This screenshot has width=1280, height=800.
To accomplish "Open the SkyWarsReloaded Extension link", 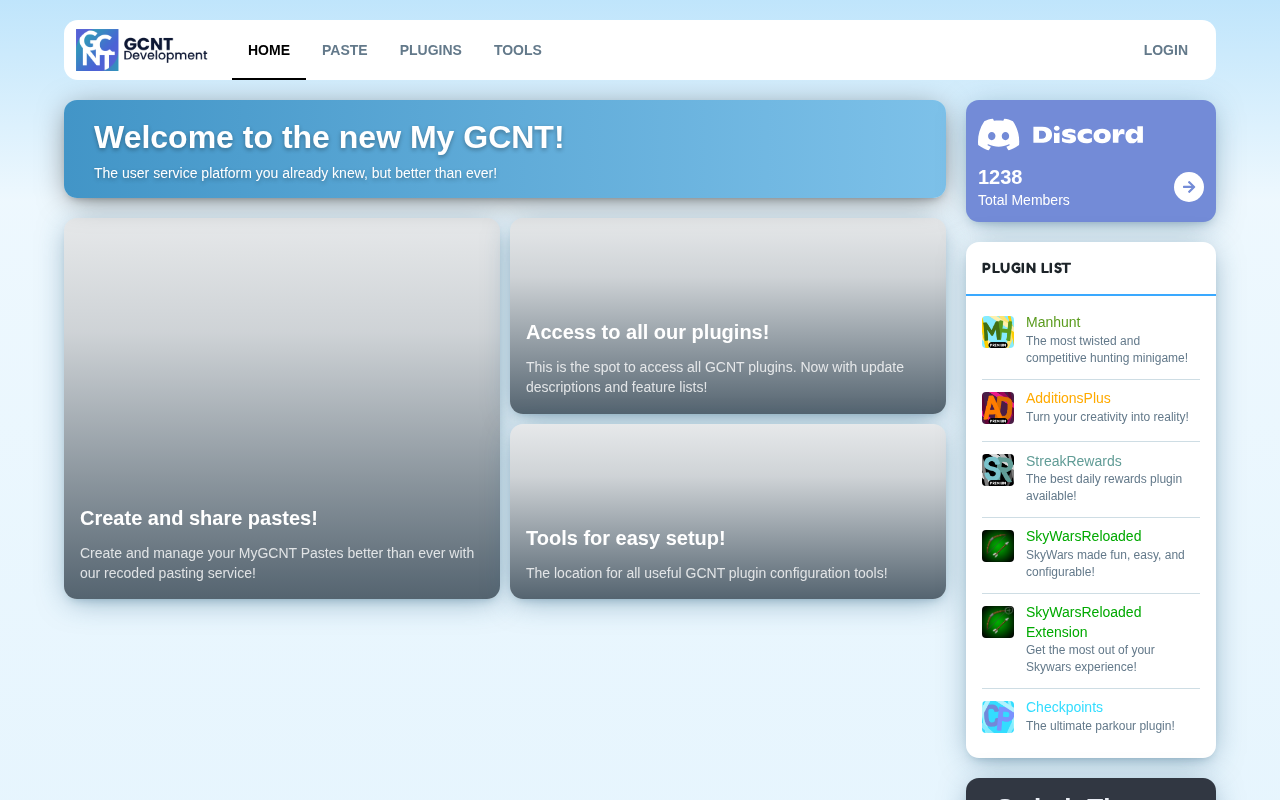I will pyautogui.click(x=1083, y=622).
